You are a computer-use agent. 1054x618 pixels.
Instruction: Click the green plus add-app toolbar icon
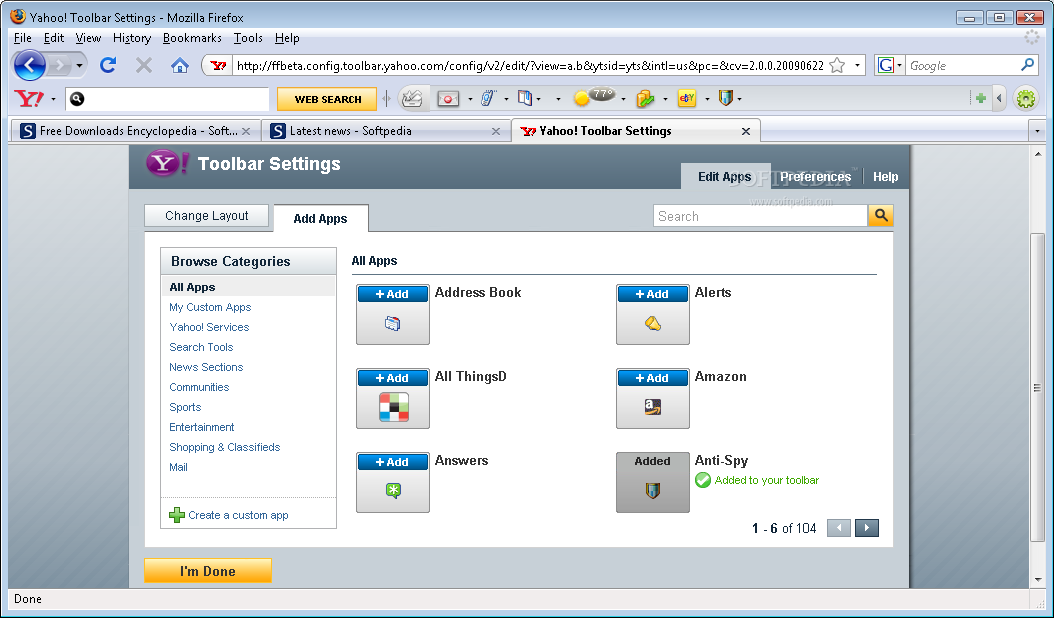point(981,99)
